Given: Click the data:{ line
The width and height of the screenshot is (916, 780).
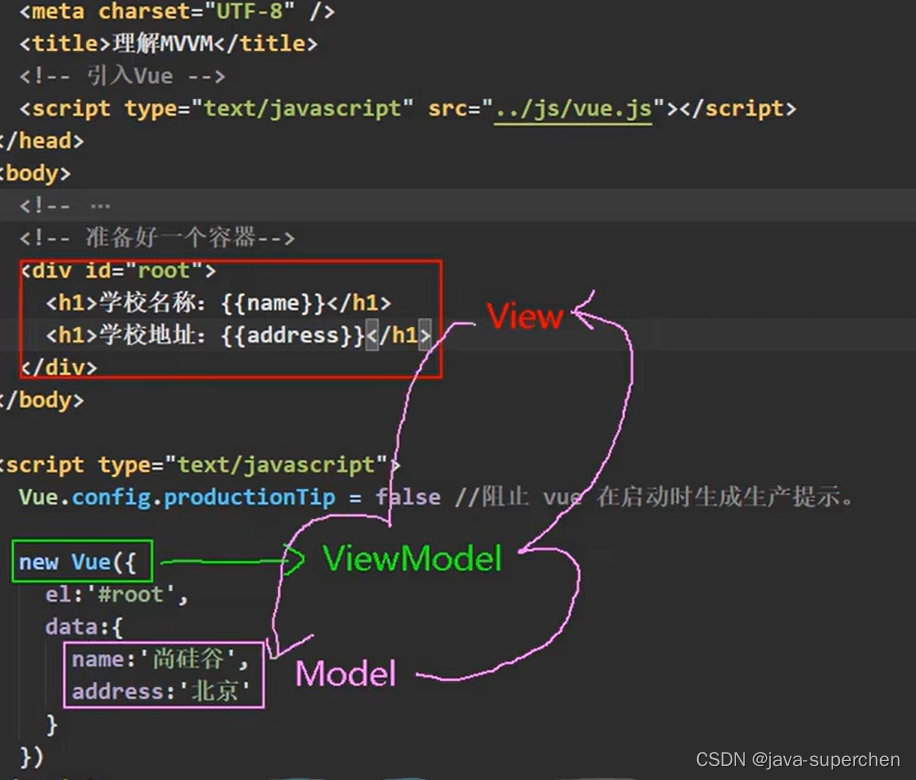Looking at the screenshot, I should (x=84, y=627).
